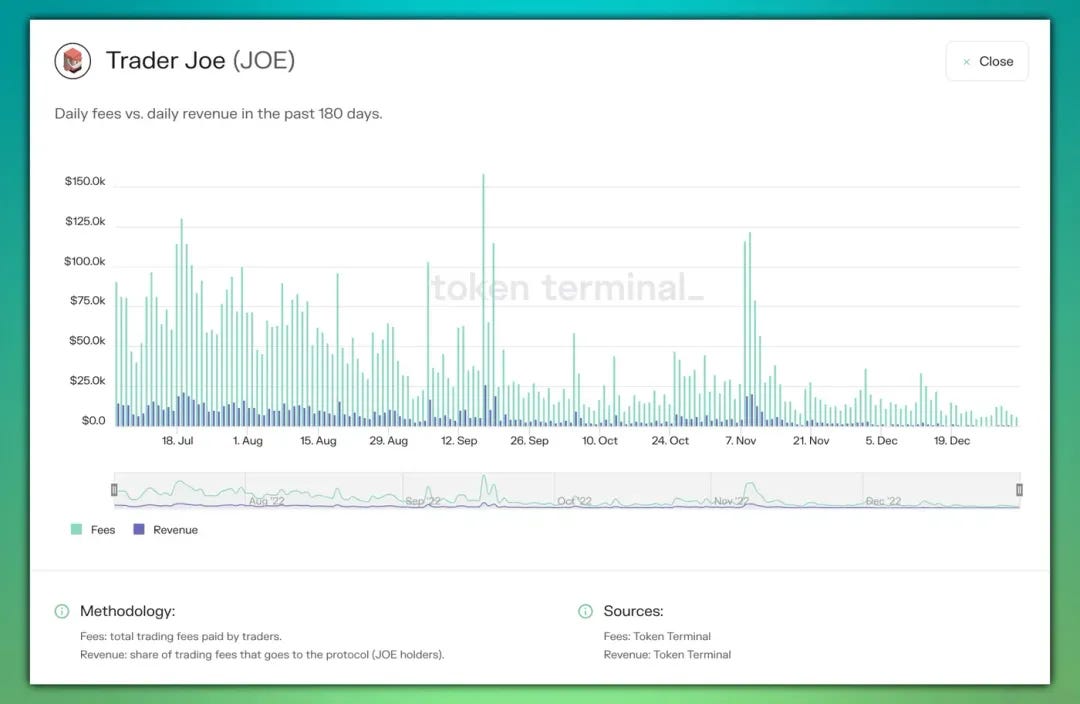Click the $150.0k y-axis label

[85, 181]
